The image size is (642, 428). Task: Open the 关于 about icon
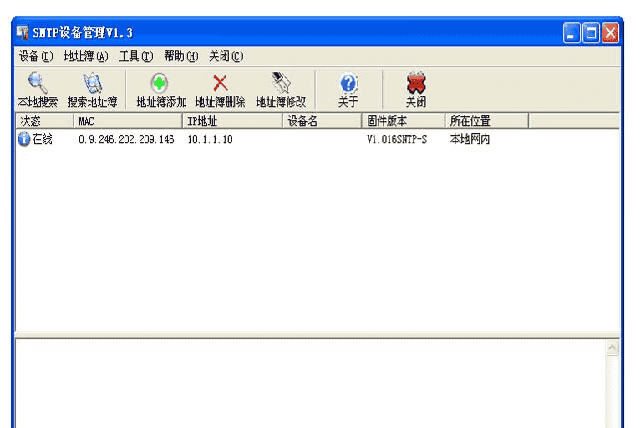click(x=348, y=84)
